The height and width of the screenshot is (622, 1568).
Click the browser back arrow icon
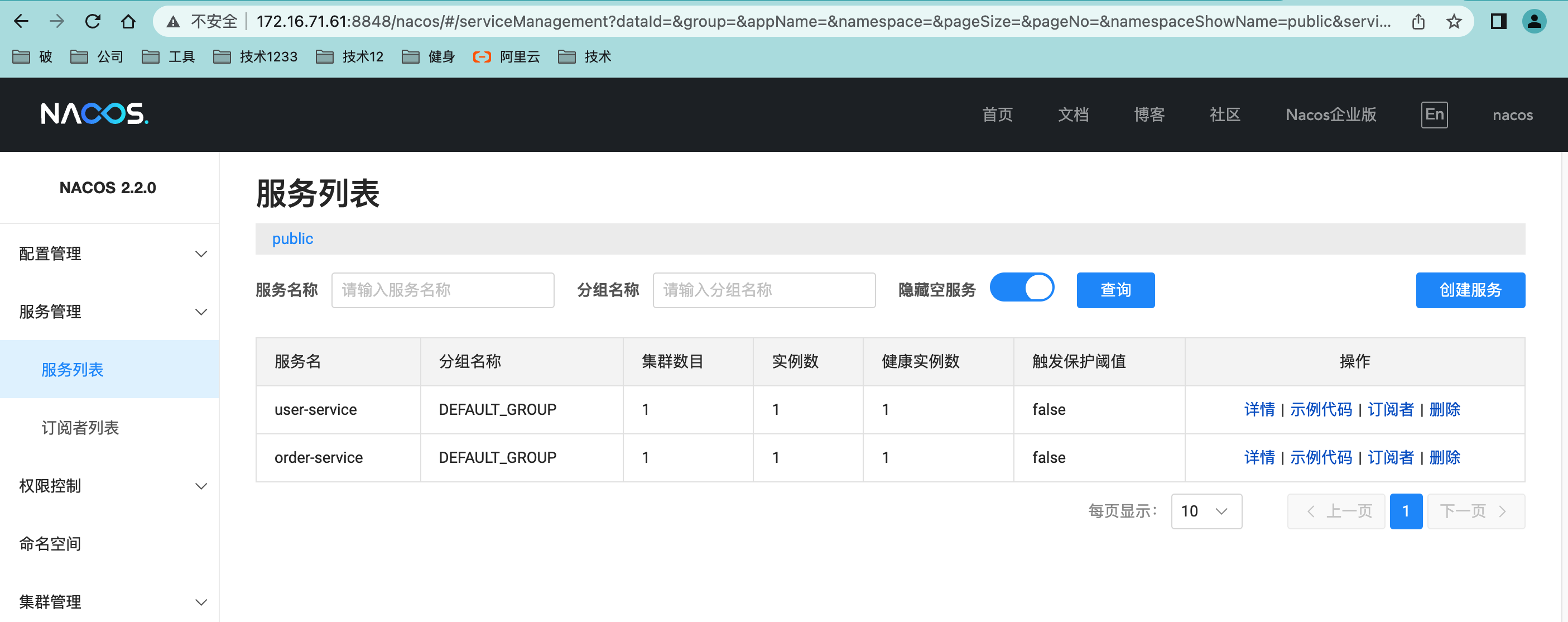click(21, 22)
